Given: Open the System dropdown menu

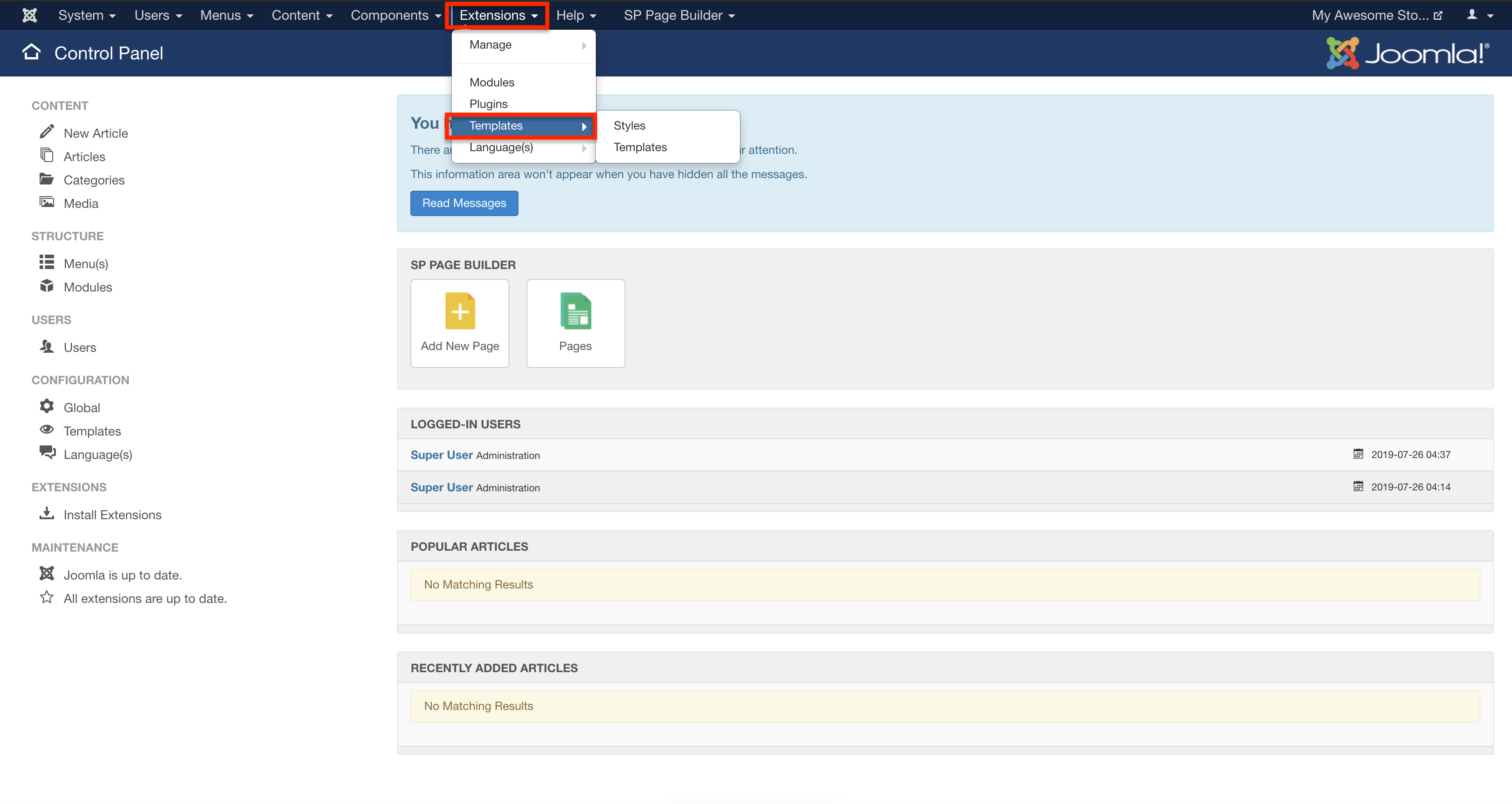Looking at the screenshot, I should click(87, 15).
